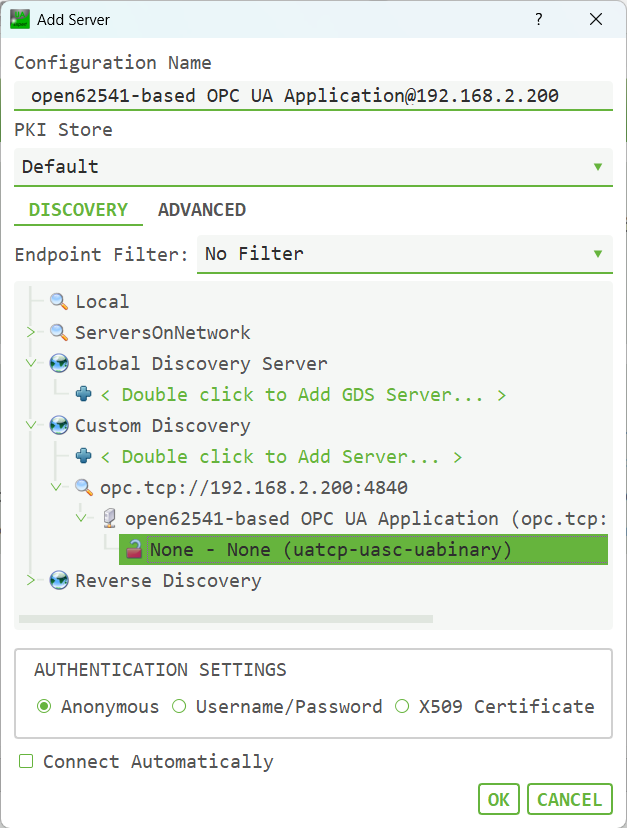Select the Custom Discovery label
627x828 pixels.
[163, 426]
